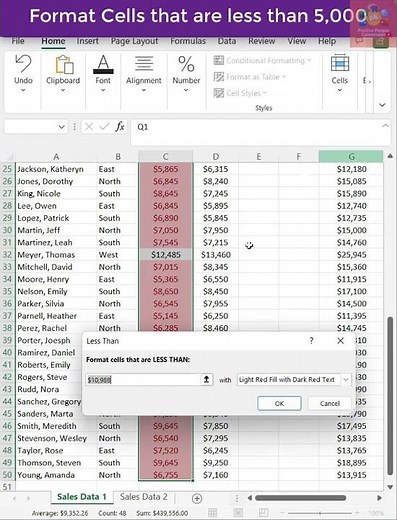The image size is (397, 520).
Task: Open Format as Table dropdown
Action: tap(250, 77)
